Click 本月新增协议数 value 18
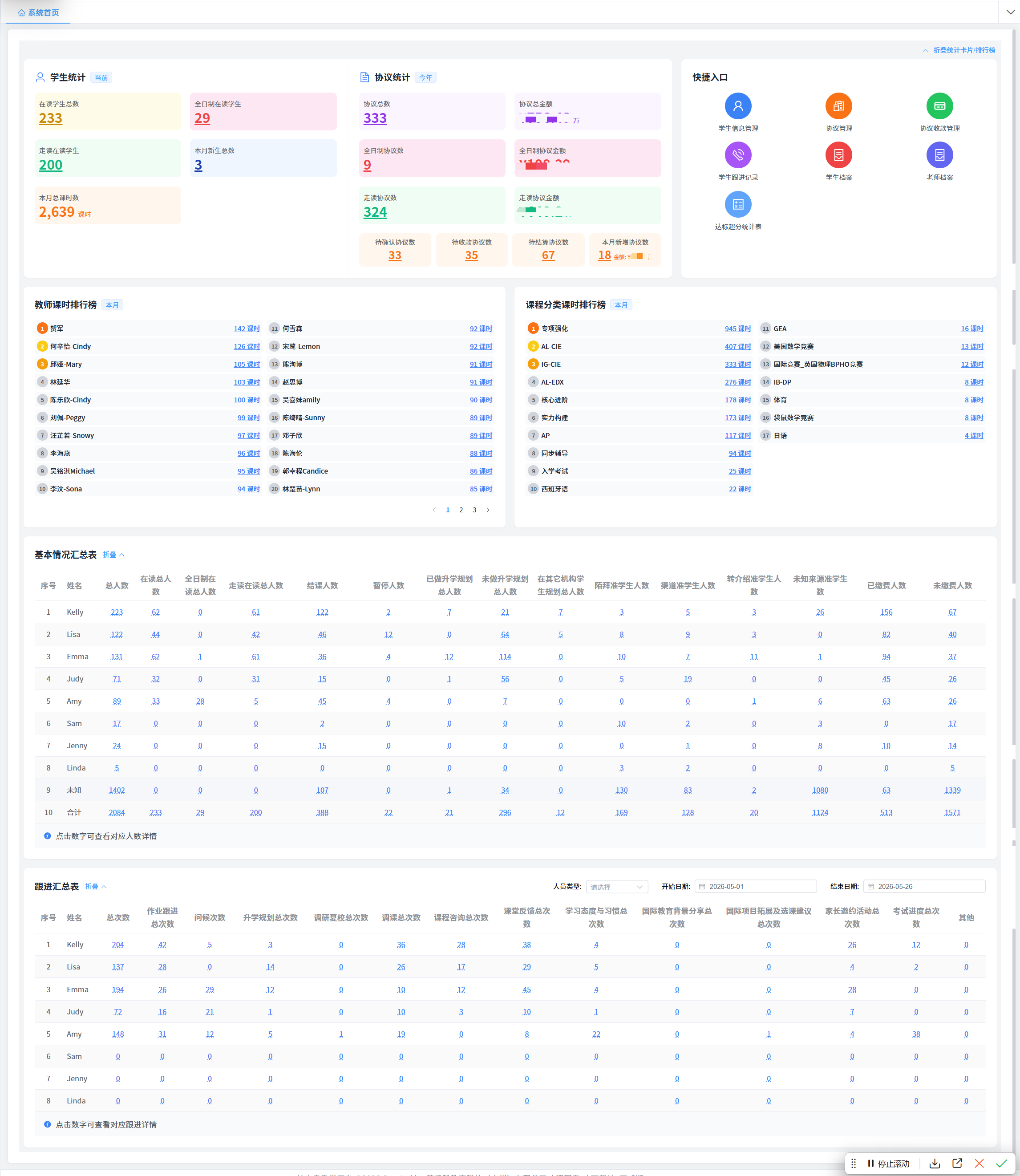 pos(604,255)
